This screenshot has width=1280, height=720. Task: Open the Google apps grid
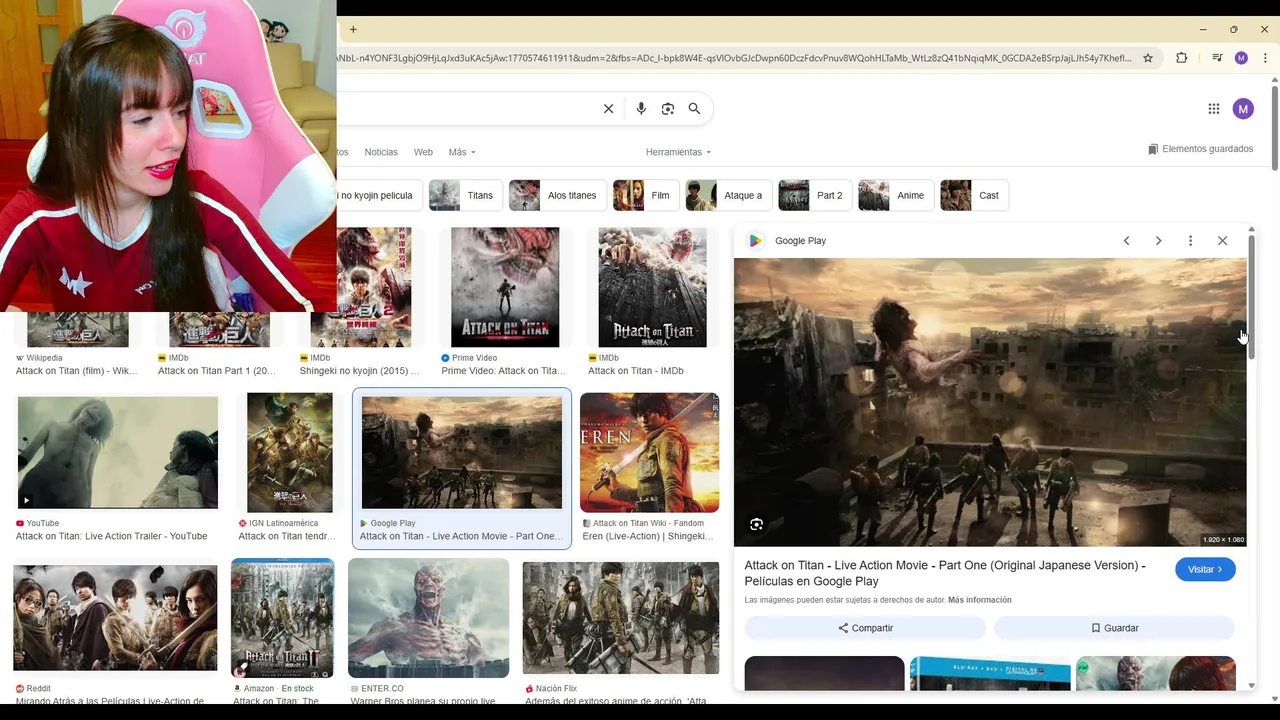tap(1213, 109)
